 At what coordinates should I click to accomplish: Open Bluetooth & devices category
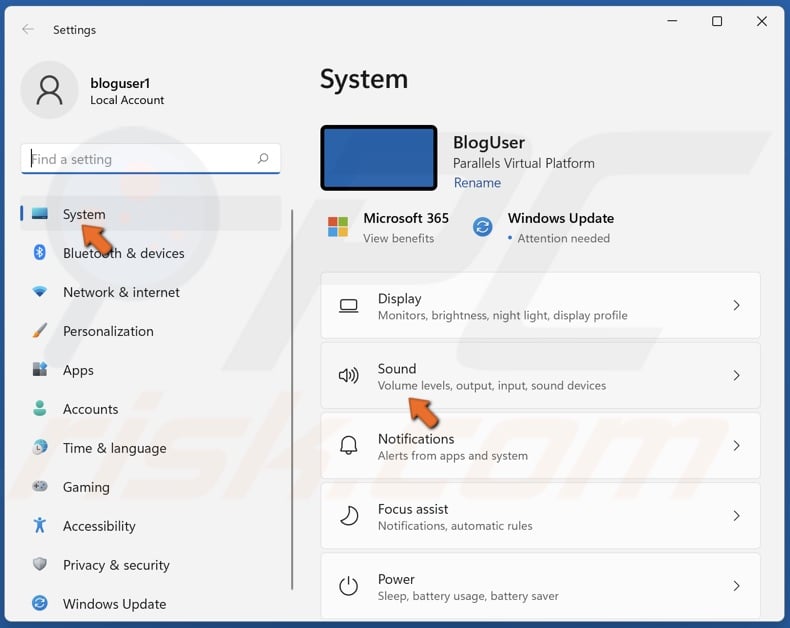pos(123,253)
